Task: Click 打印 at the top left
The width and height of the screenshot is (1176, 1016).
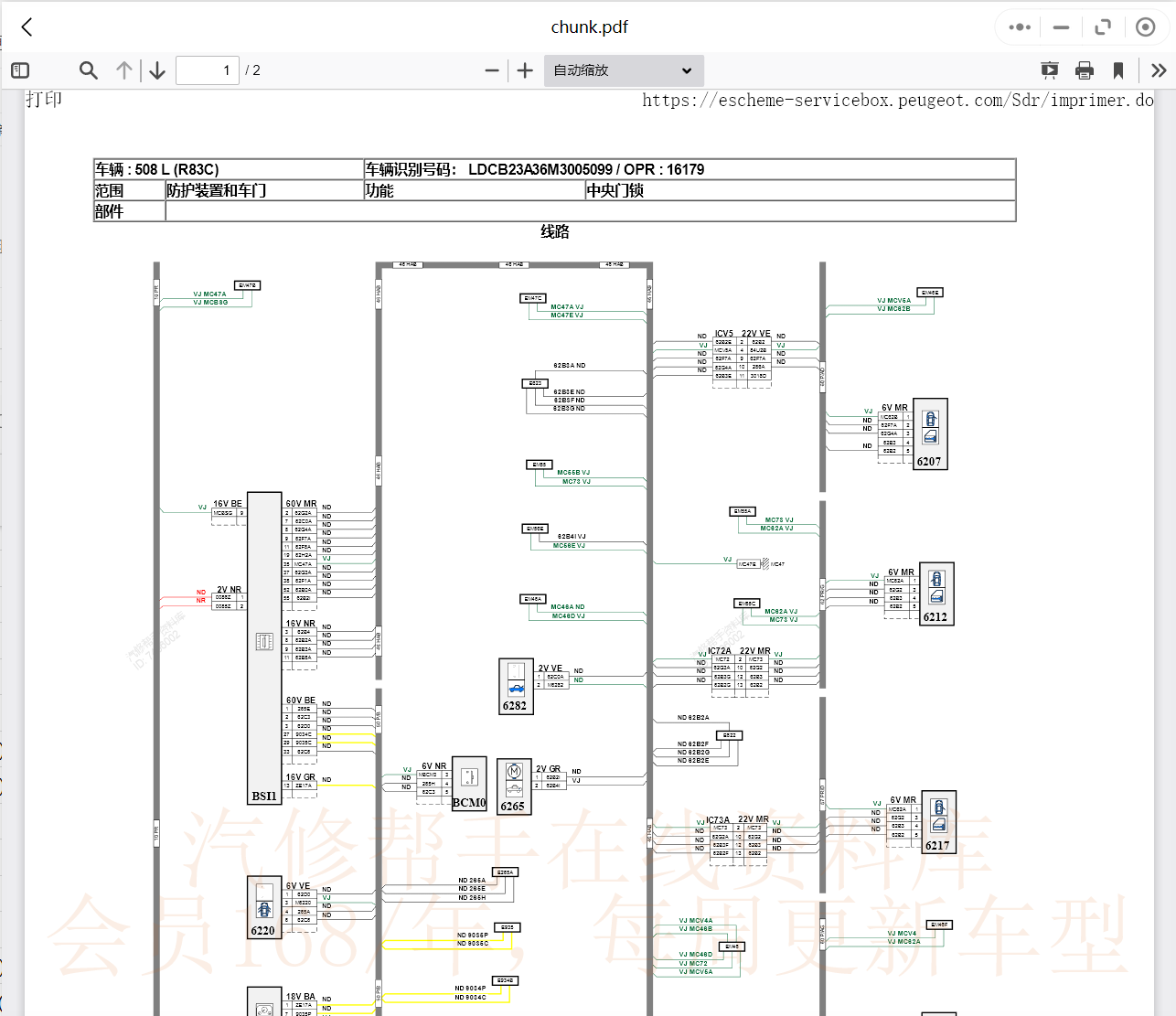Action: [43, 98]
